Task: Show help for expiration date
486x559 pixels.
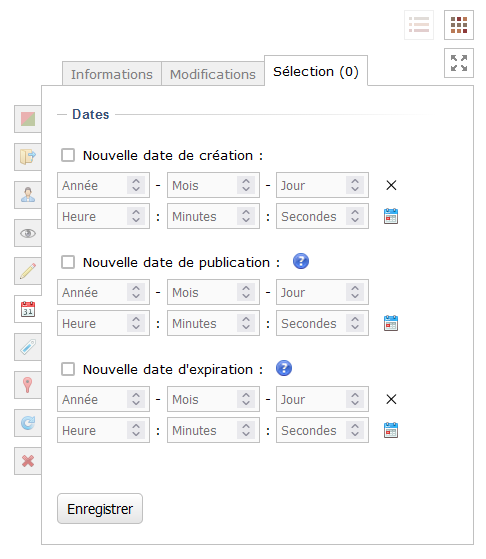Action: [284, 368]
